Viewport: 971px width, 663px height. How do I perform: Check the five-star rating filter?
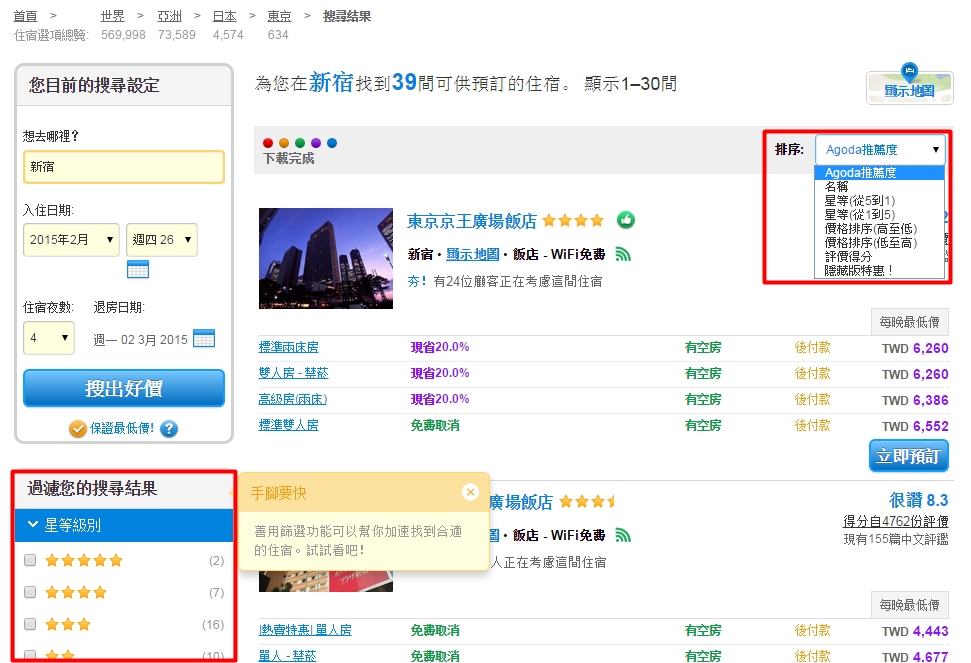point(30,561)
